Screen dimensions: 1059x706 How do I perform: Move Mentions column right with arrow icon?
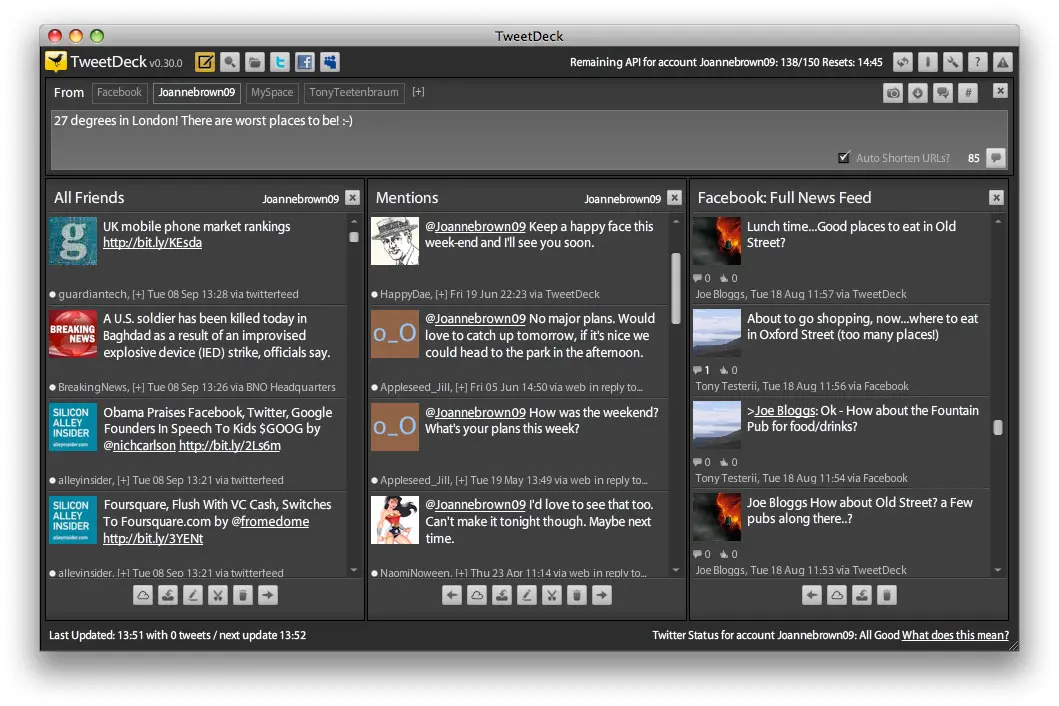click(602, 595)
